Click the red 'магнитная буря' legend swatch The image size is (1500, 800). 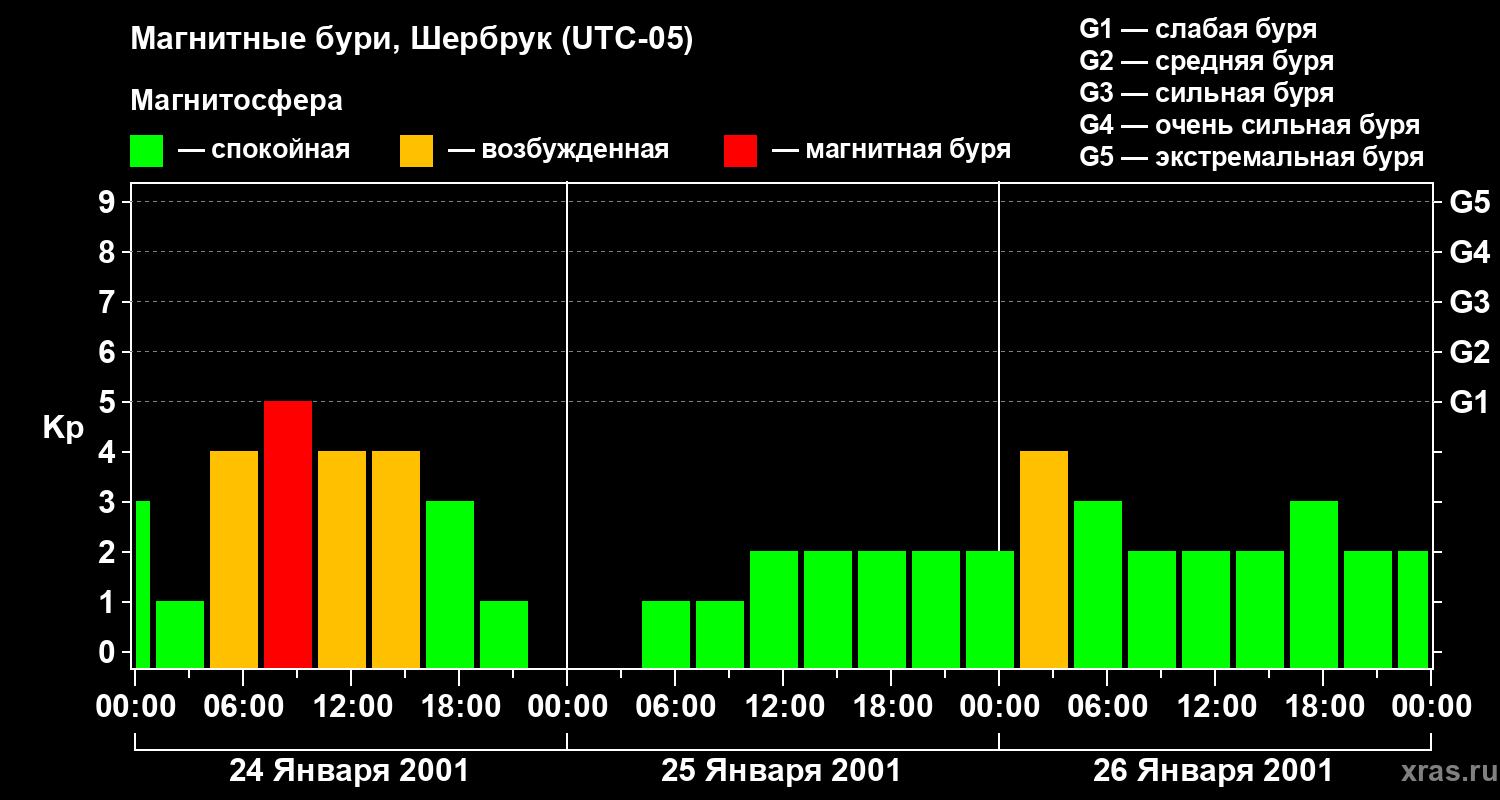pos(740,151)
